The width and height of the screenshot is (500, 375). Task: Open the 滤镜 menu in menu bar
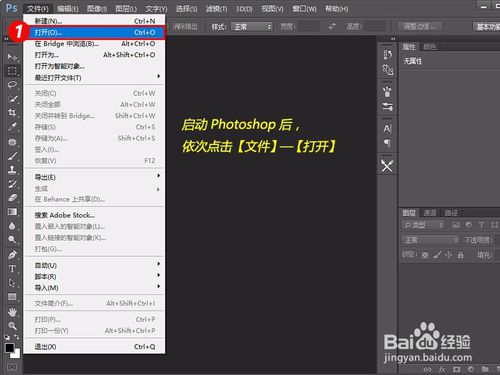point(216,9)
